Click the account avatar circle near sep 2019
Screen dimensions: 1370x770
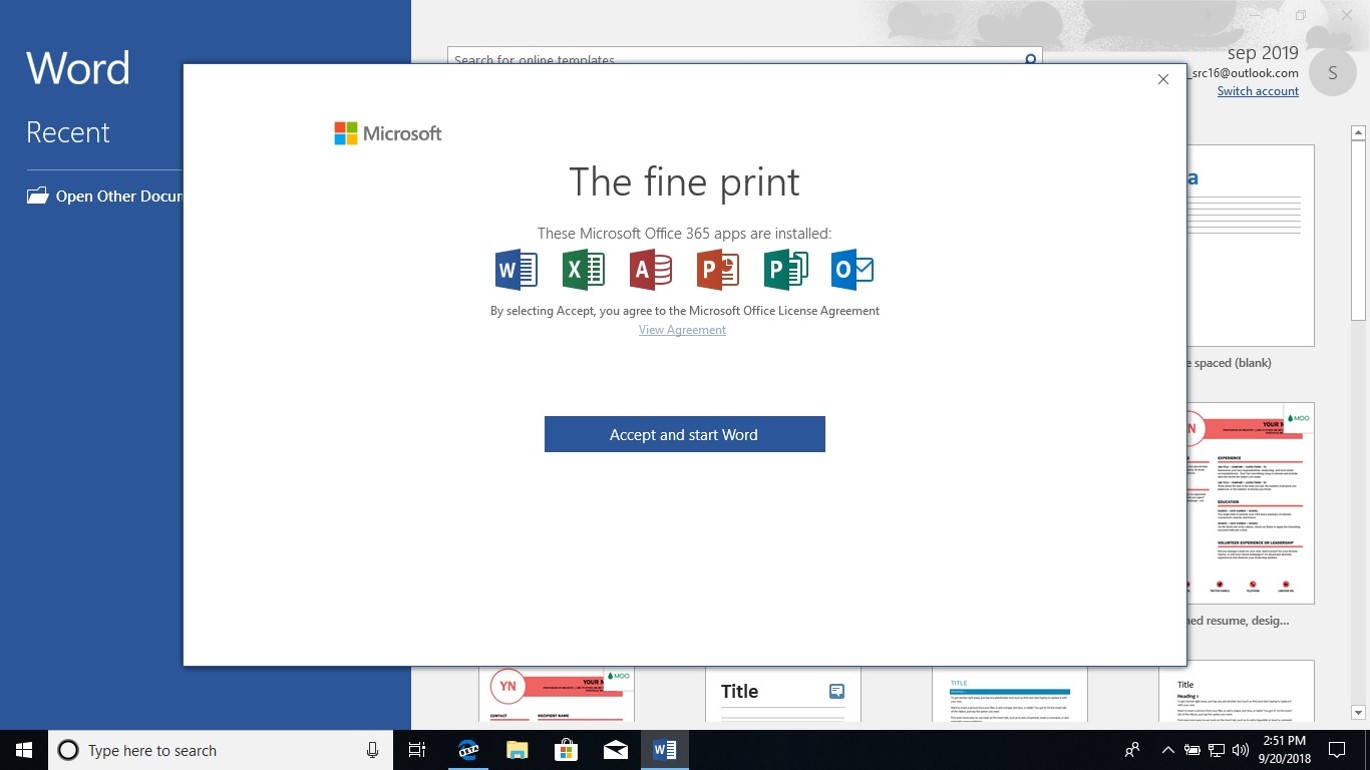(1333, 72)
